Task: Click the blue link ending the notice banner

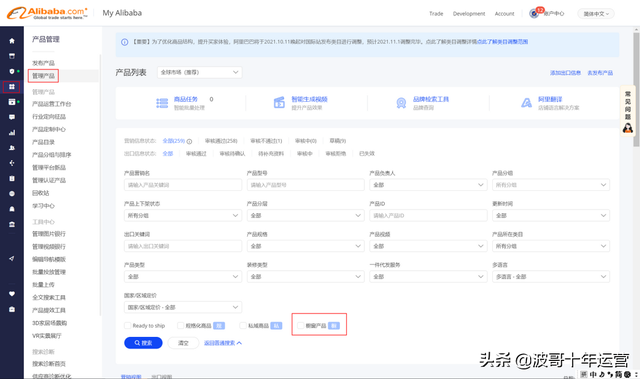Action: [x=502, y=42]
